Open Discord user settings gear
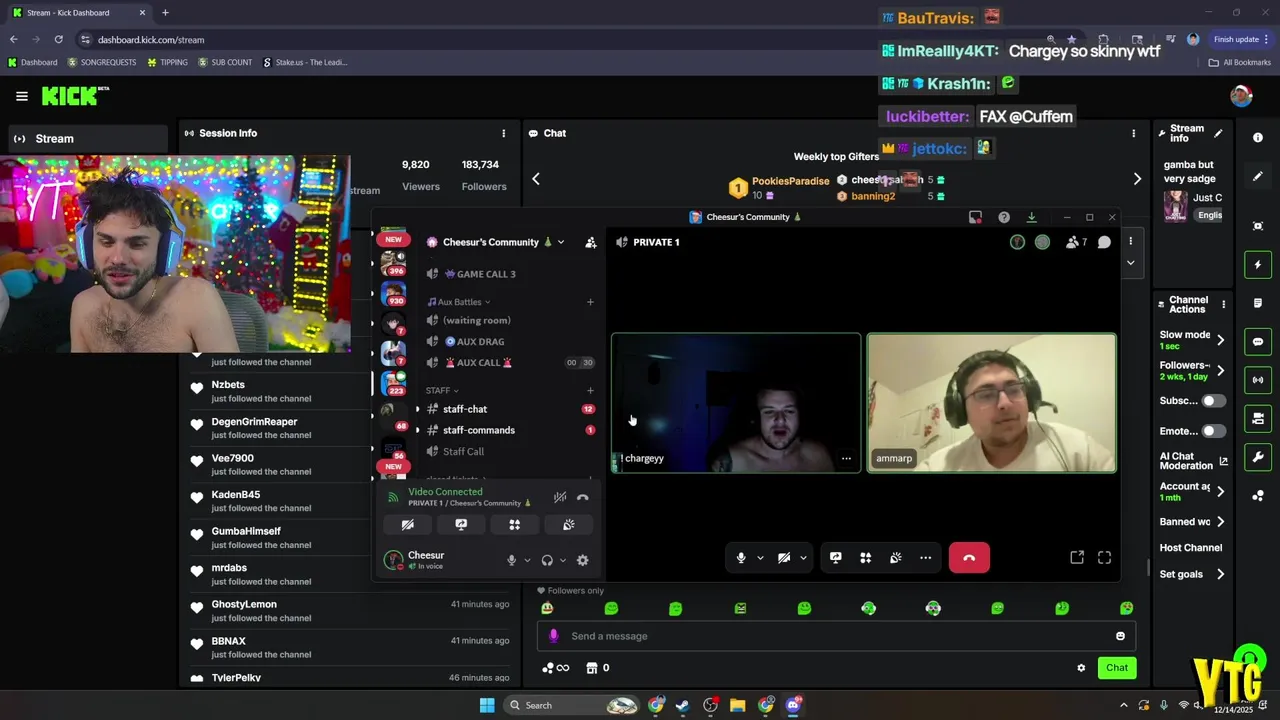1280x720 pixels. coord(583,561)
